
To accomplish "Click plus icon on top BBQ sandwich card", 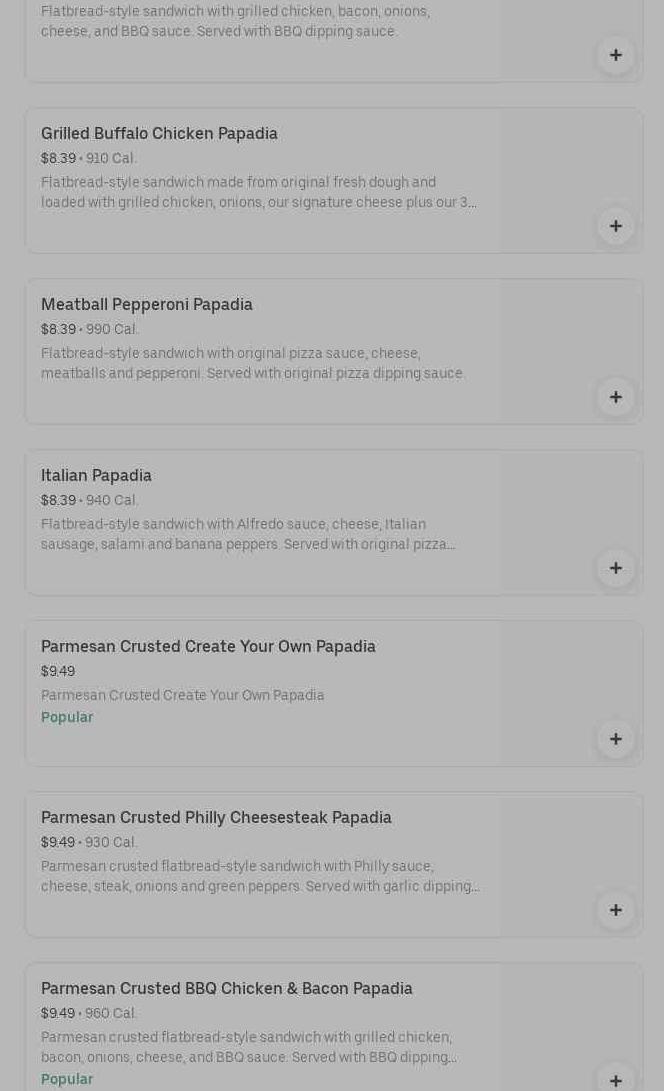I will [x=615, y=55].
